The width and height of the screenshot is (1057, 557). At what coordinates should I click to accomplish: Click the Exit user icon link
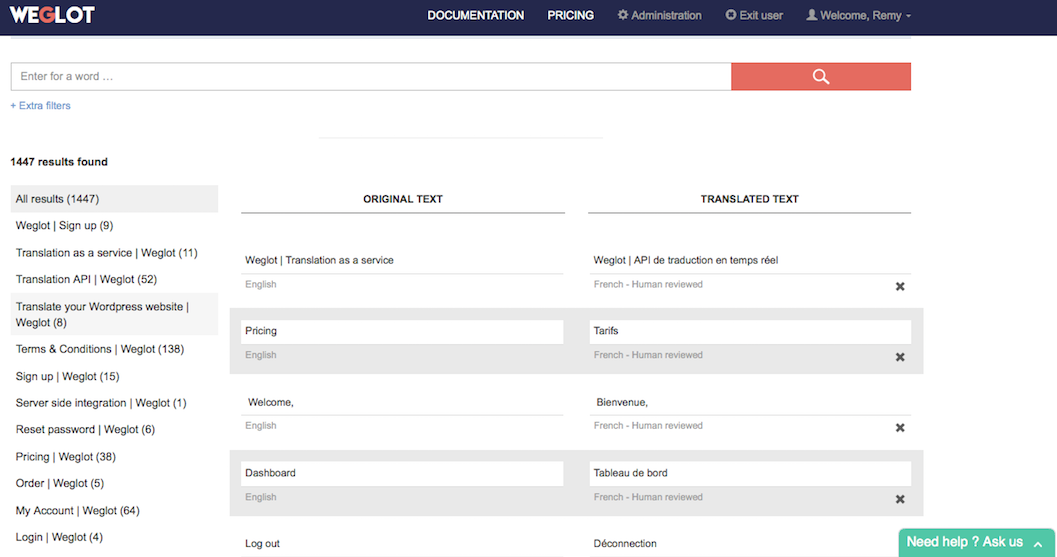point(754,15)
